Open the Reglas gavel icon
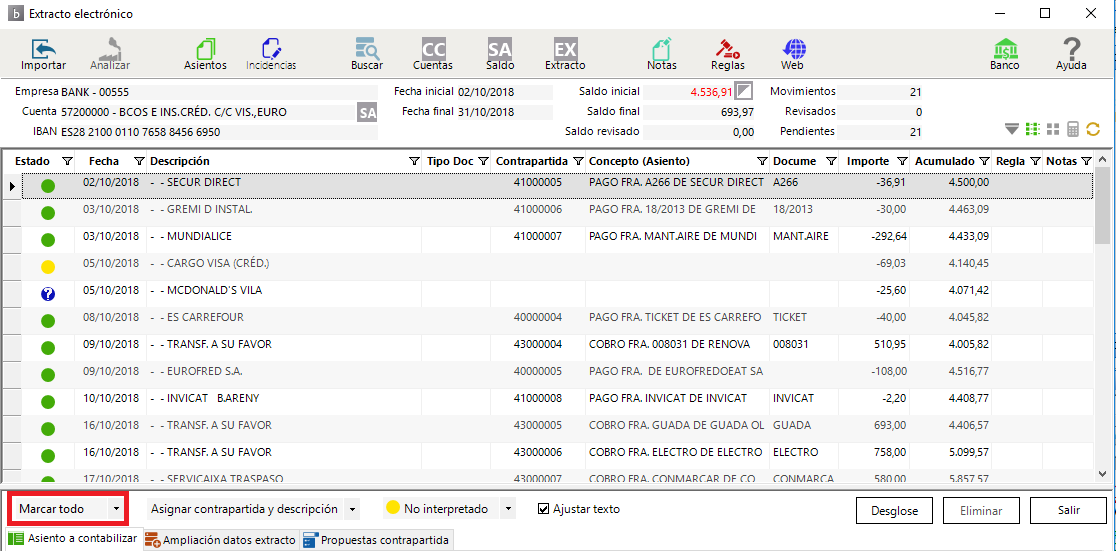Viewport: 1116px width, 551px height. [727, 55]
